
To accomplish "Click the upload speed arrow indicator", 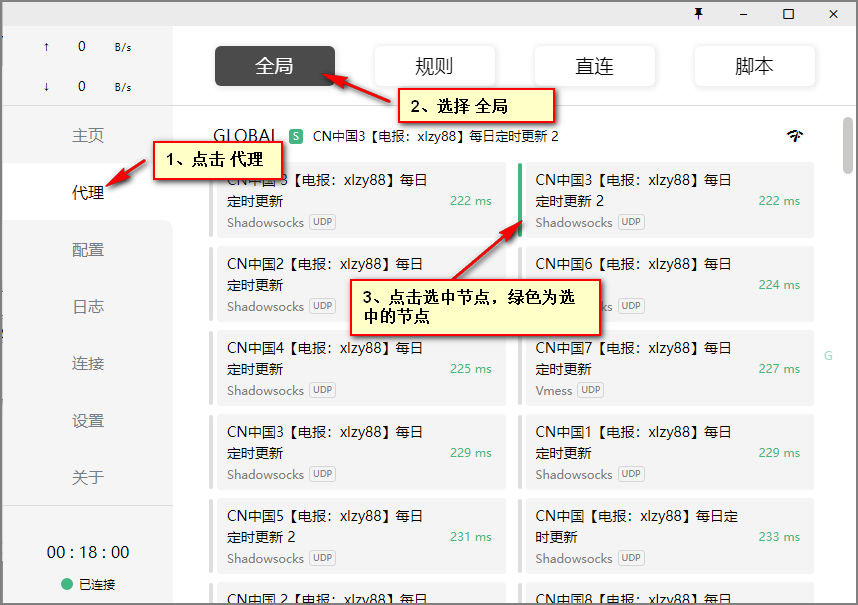I will (46, 47).
